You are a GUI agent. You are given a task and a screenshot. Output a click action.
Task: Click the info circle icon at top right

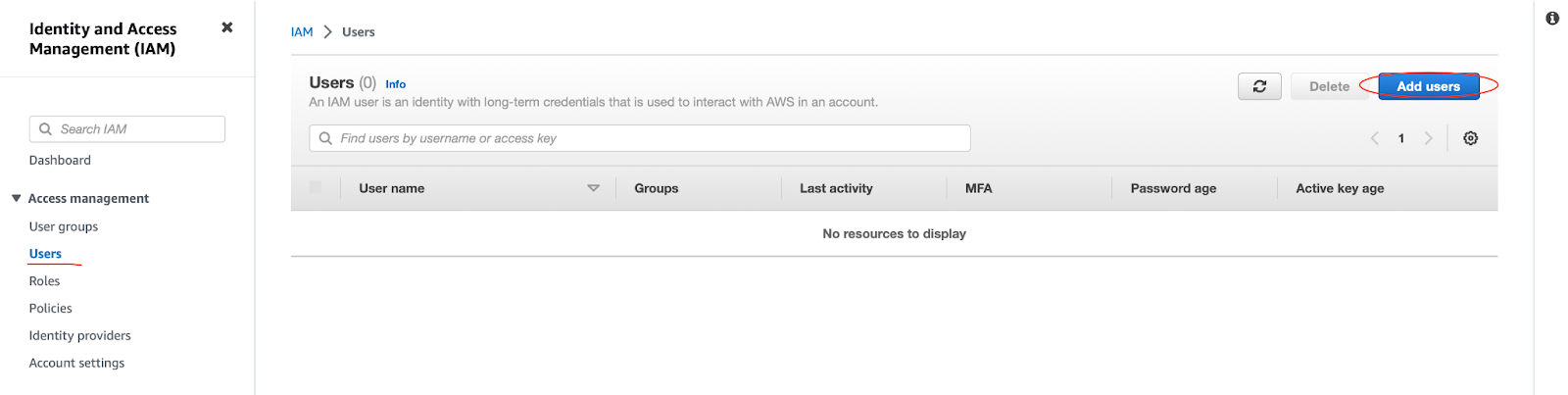tap(1552, 19)
